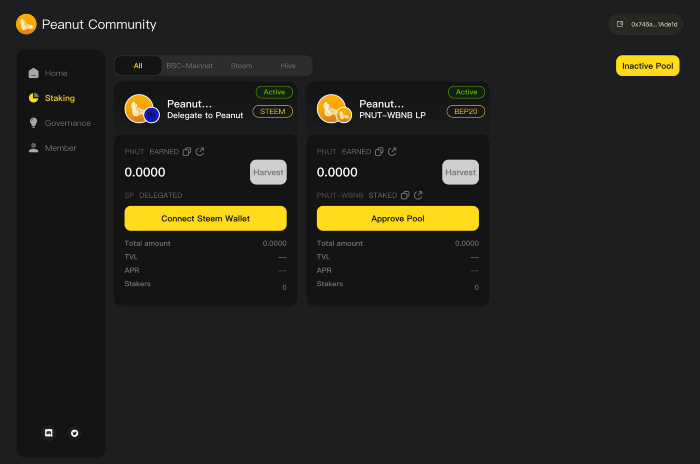
Task: Open PNUT-WBNB staked token external link
Action: pos(418,195)
